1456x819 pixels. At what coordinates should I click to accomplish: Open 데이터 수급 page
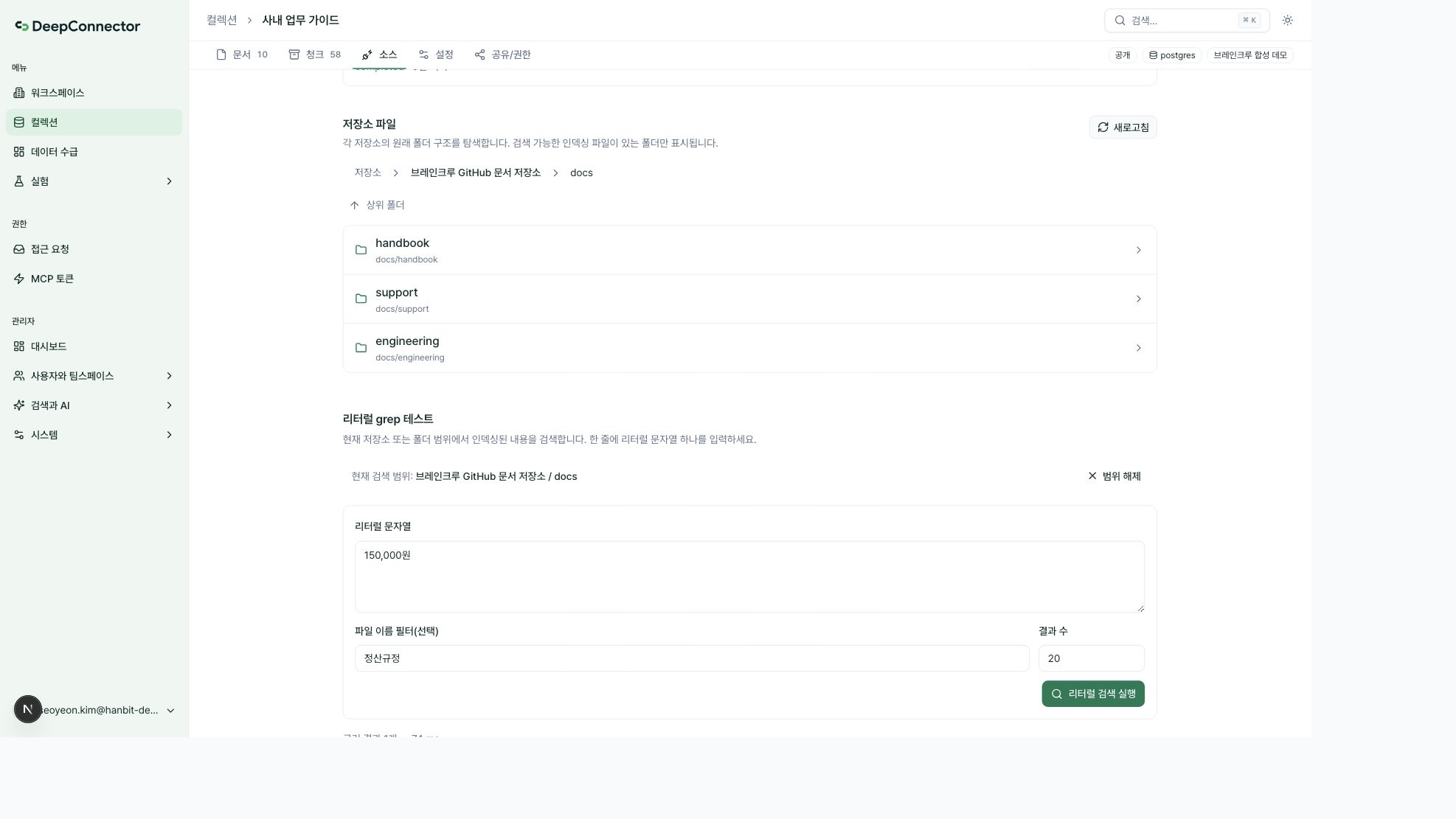tap(94, 152)
